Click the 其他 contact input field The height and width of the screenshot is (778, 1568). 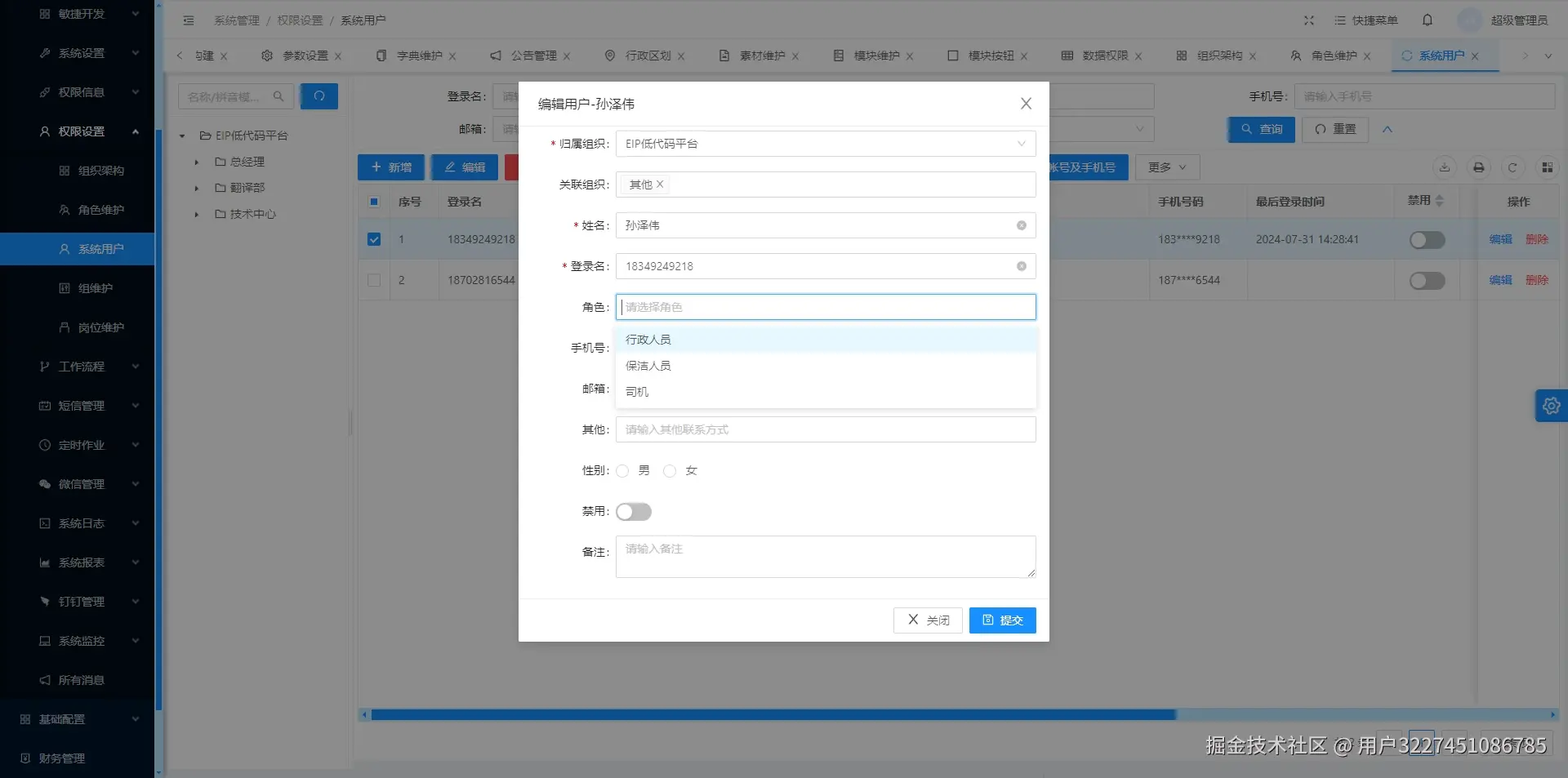[x=826, y=429]
